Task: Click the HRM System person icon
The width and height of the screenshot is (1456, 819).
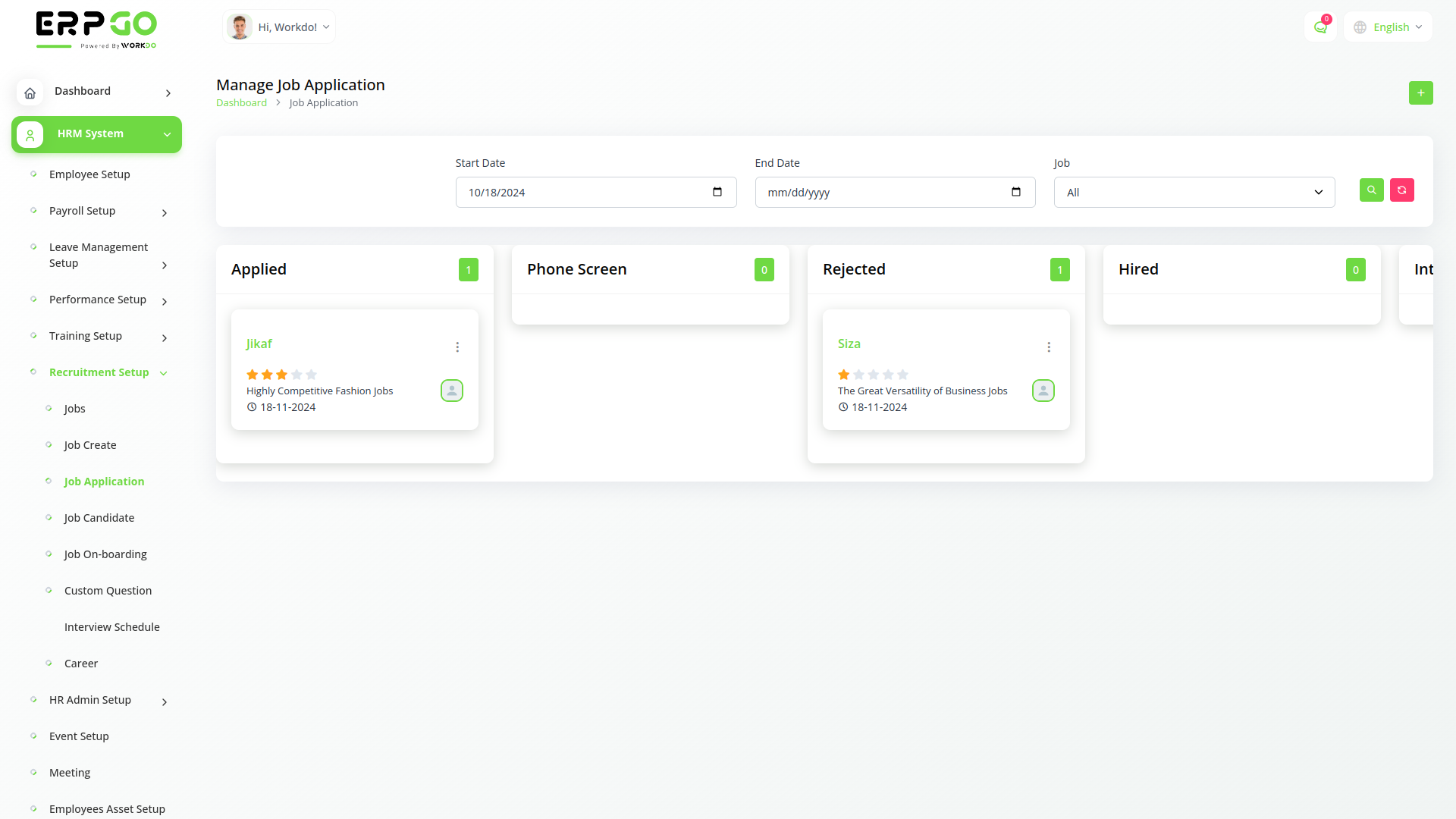Action: click(x=30, y=134)
